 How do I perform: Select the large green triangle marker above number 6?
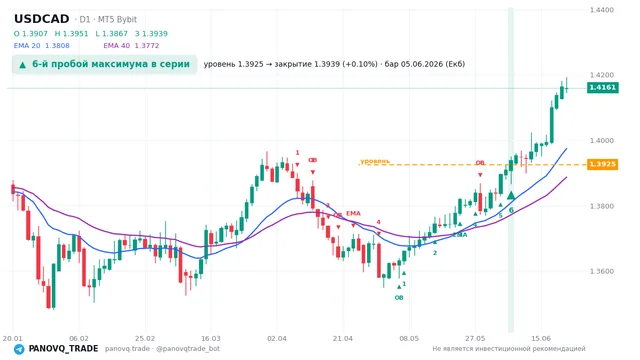[511, 196]
